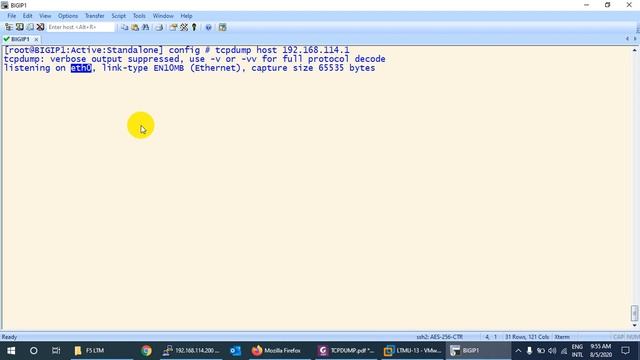Image resolution: width=640 pixels, height=360 pixels.
Task: Click the ENG INTL language indicator
Action: (577, 351)
